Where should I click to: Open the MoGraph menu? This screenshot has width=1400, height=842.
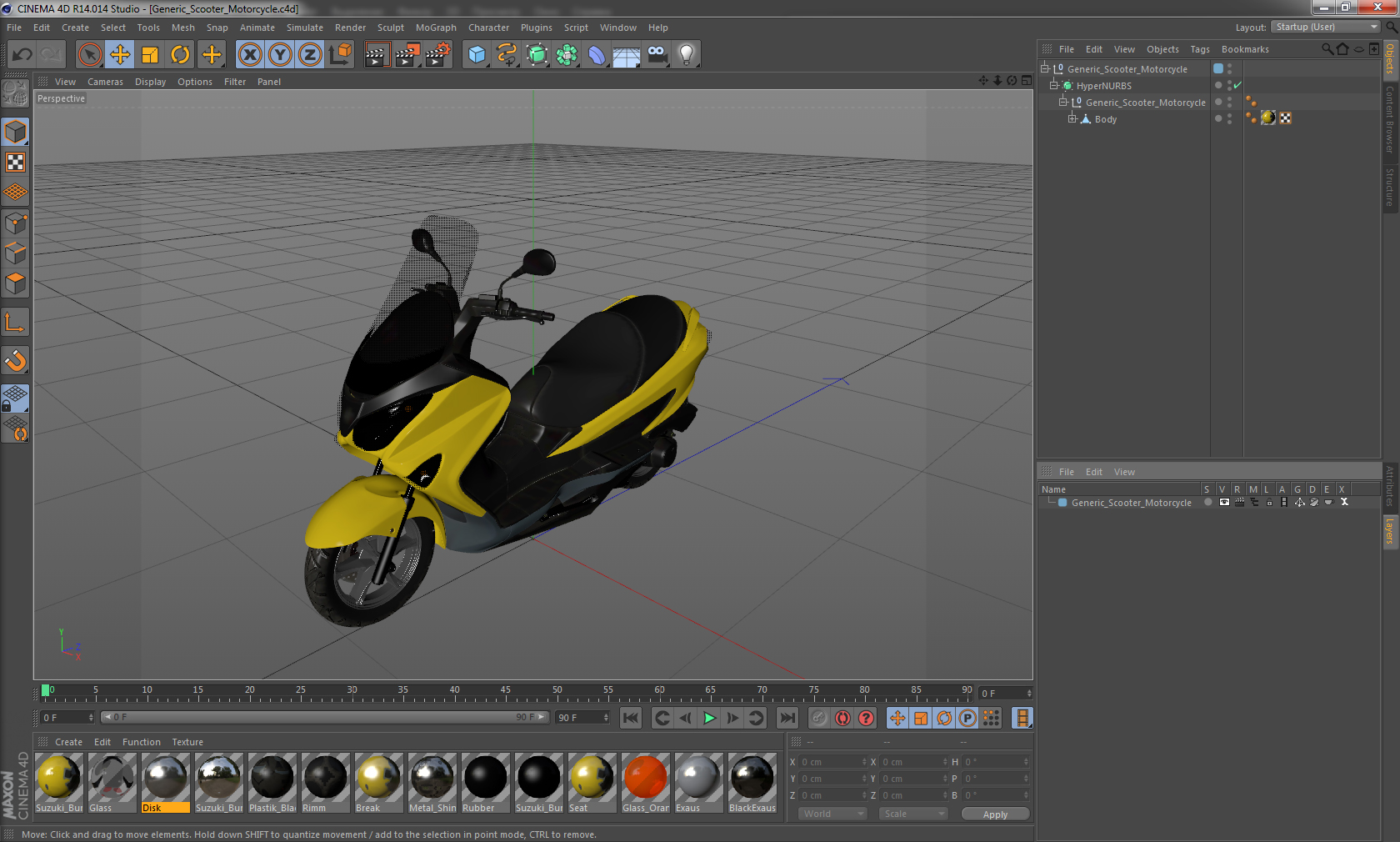point(436,28)
